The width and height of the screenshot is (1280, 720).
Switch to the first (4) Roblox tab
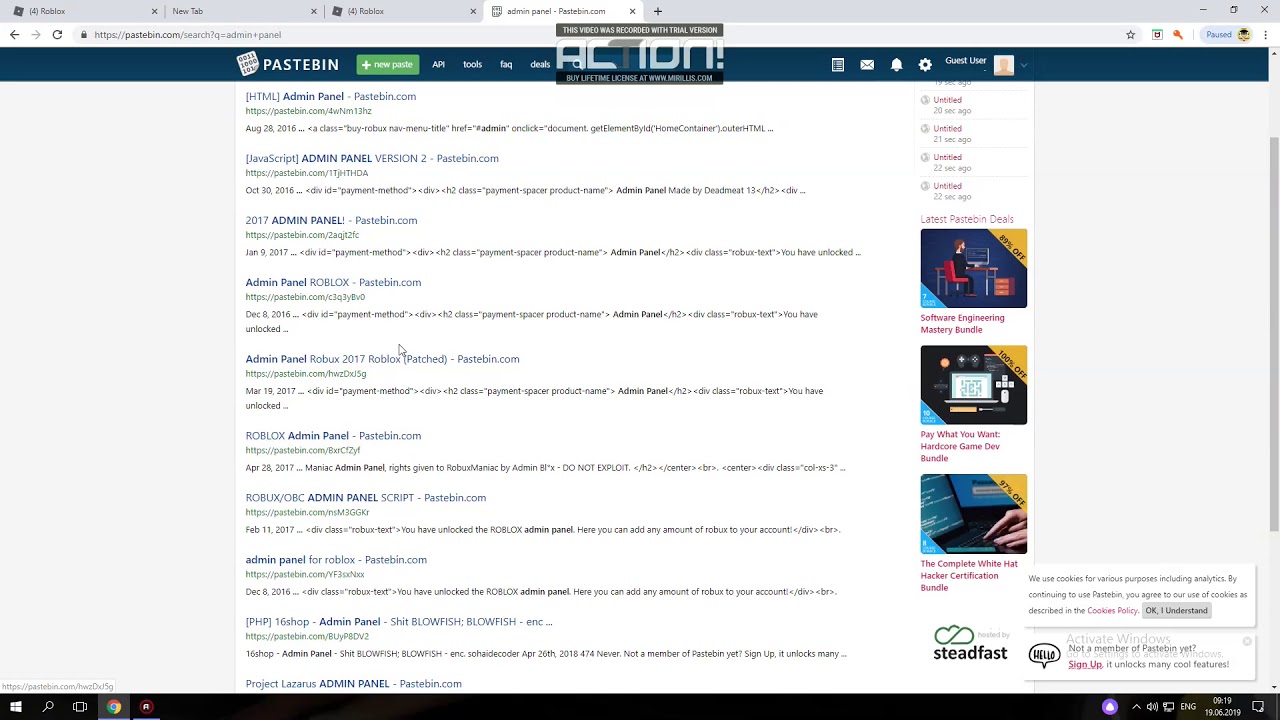[85, 11]
